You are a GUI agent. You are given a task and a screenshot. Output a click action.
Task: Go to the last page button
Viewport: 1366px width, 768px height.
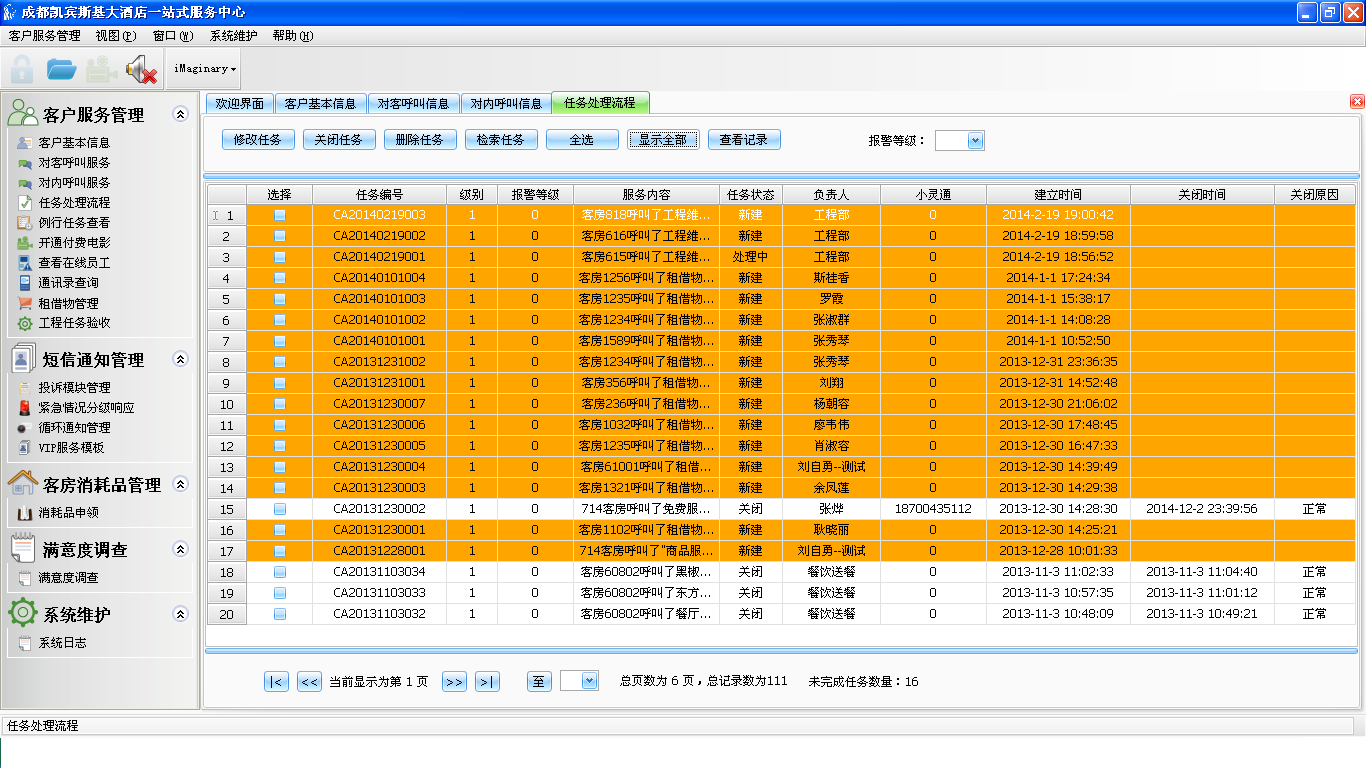[487, 682]
